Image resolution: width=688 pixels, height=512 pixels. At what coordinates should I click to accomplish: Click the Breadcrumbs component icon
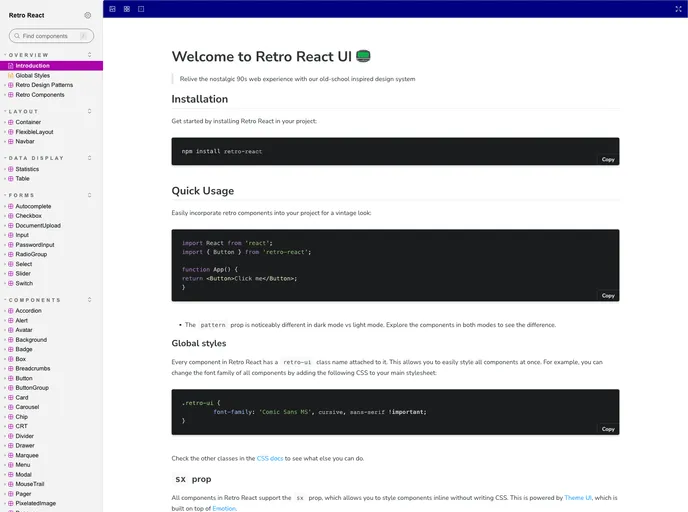[11, 369]
